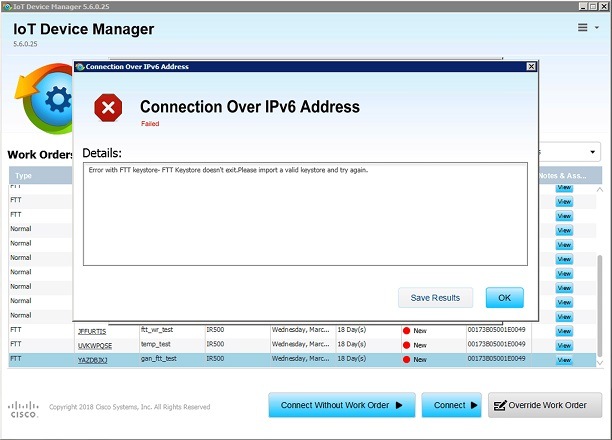Click scroll down arrow of work orders list
This screenshot has height=440, width=612.
[600, 363]
